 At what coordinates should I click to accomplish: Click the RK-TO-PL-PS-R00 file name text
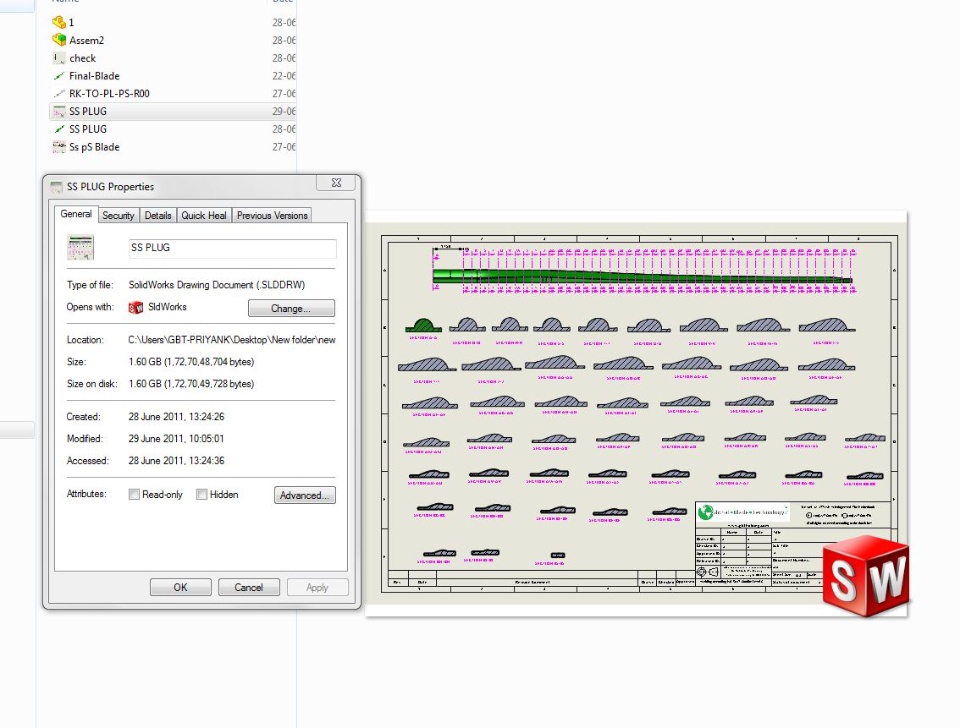click(x=109, y=94)
